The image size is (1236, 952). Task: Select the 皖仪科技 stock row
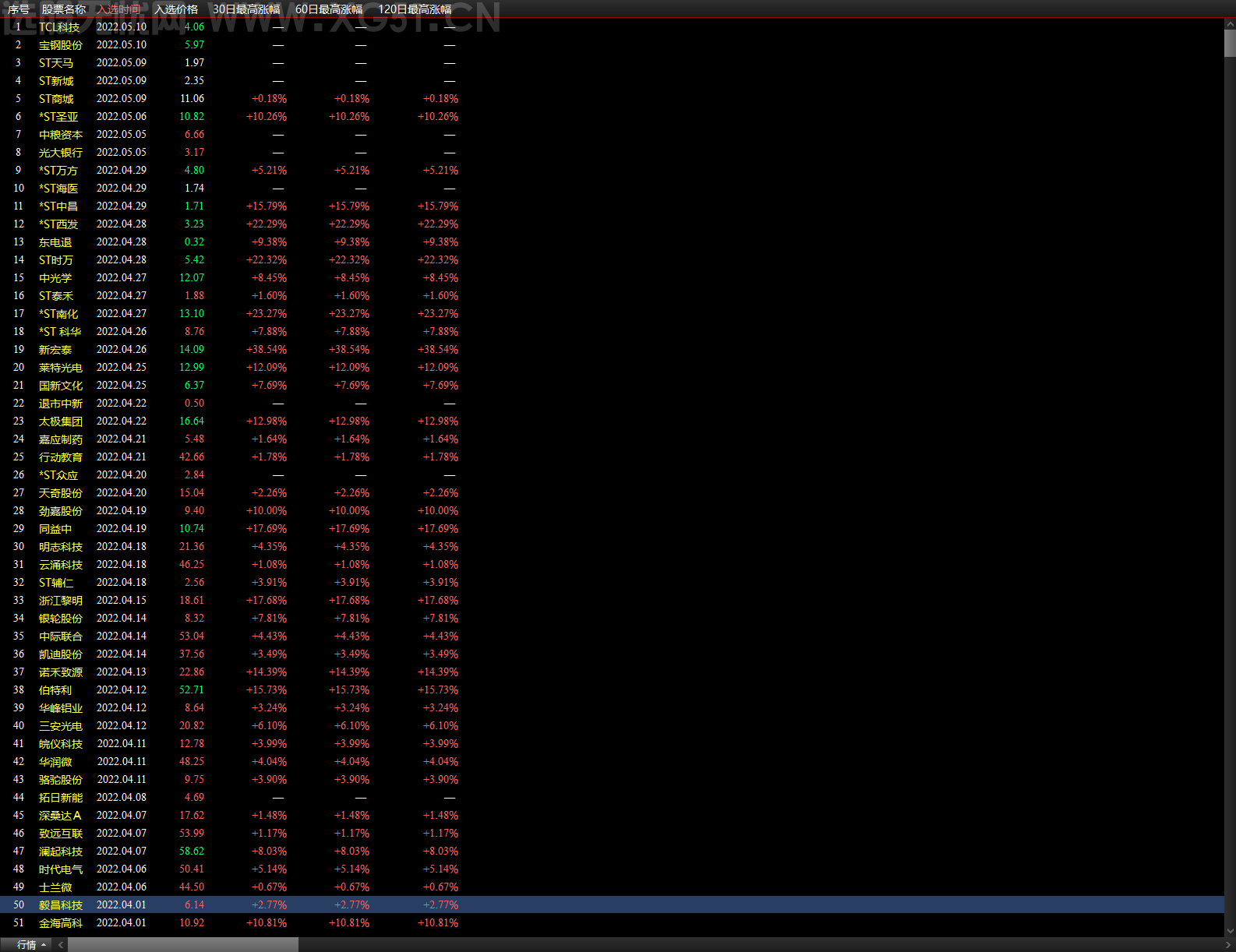pos(612,743)
